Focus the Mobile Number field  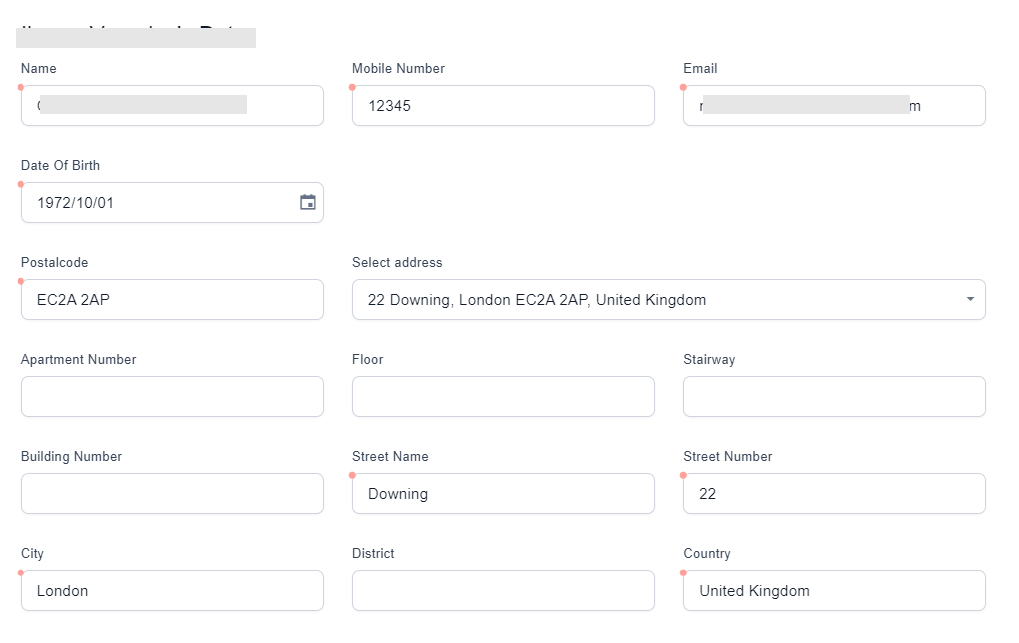(503, 105)
